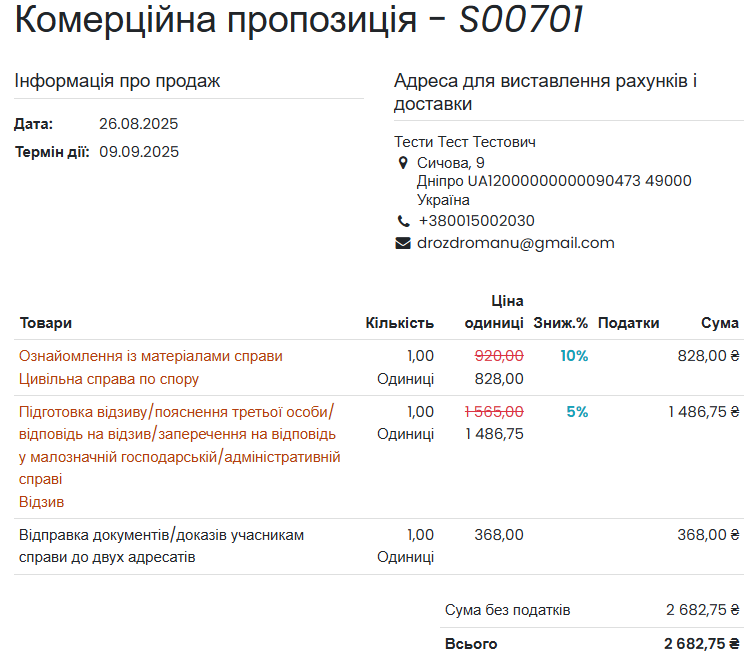Click the 10% discount badge
The image size is (754, 658).
pos(574,356)
